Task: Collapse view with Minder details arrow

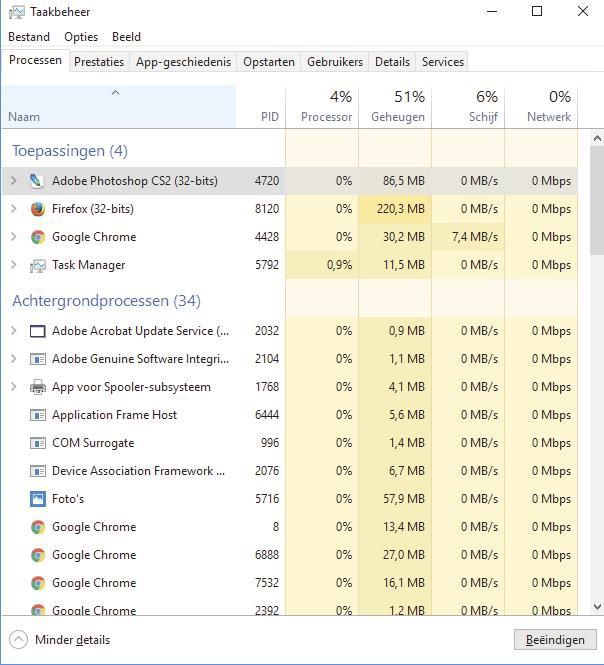Action: coord(18,640)
